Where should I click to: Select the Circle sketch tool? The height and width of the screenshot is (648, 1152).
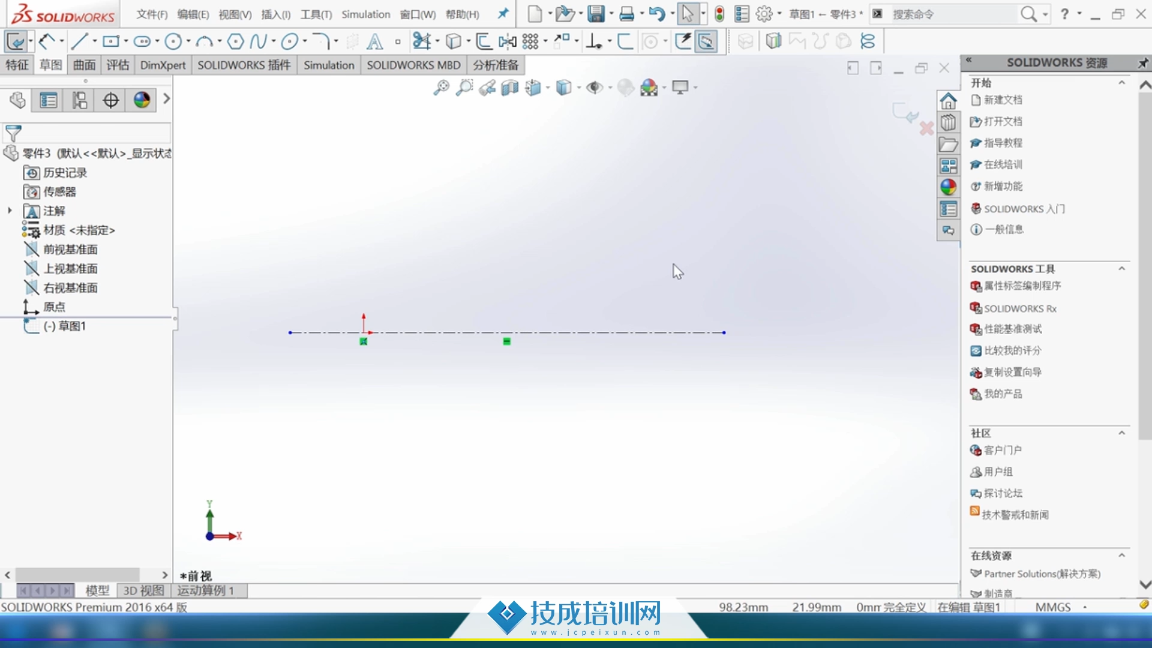173,41
